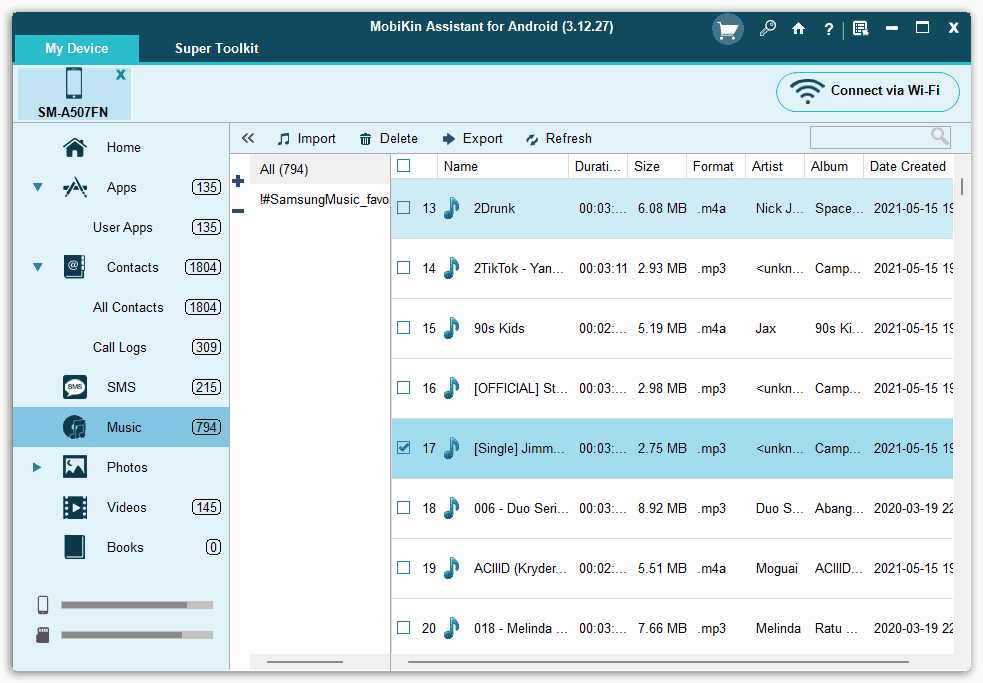The image size is (983, 683).
Task: Expand the Photos tree arrow
Action: click(37, 467)
